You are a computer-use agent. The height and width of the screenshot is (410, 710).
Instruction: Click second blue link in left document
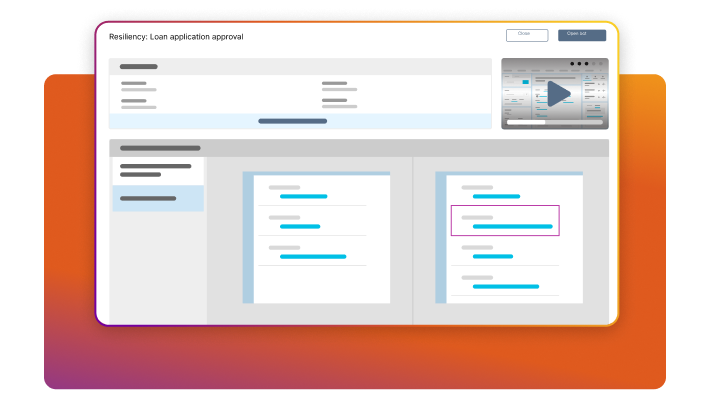[x=300, y=227]
